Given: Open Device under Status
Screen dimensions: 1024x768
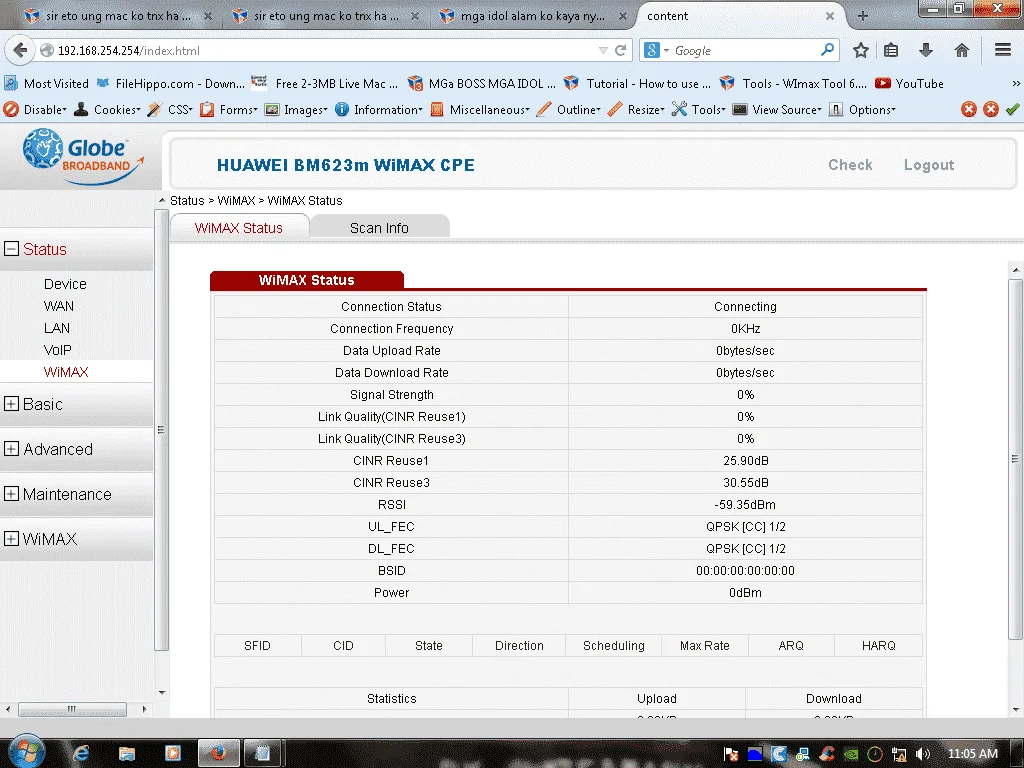Looking at the screenshot, I should pos(65,284).
